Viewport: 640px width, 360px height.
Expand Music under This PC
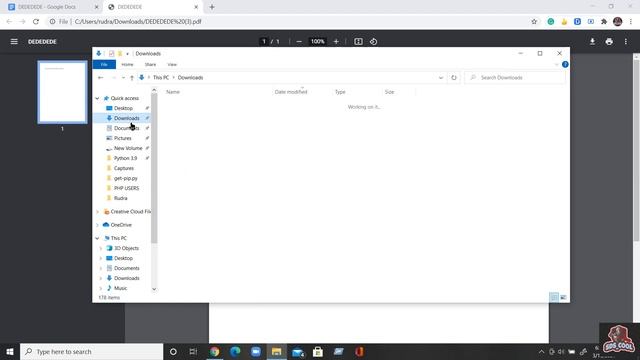(101, 288)
